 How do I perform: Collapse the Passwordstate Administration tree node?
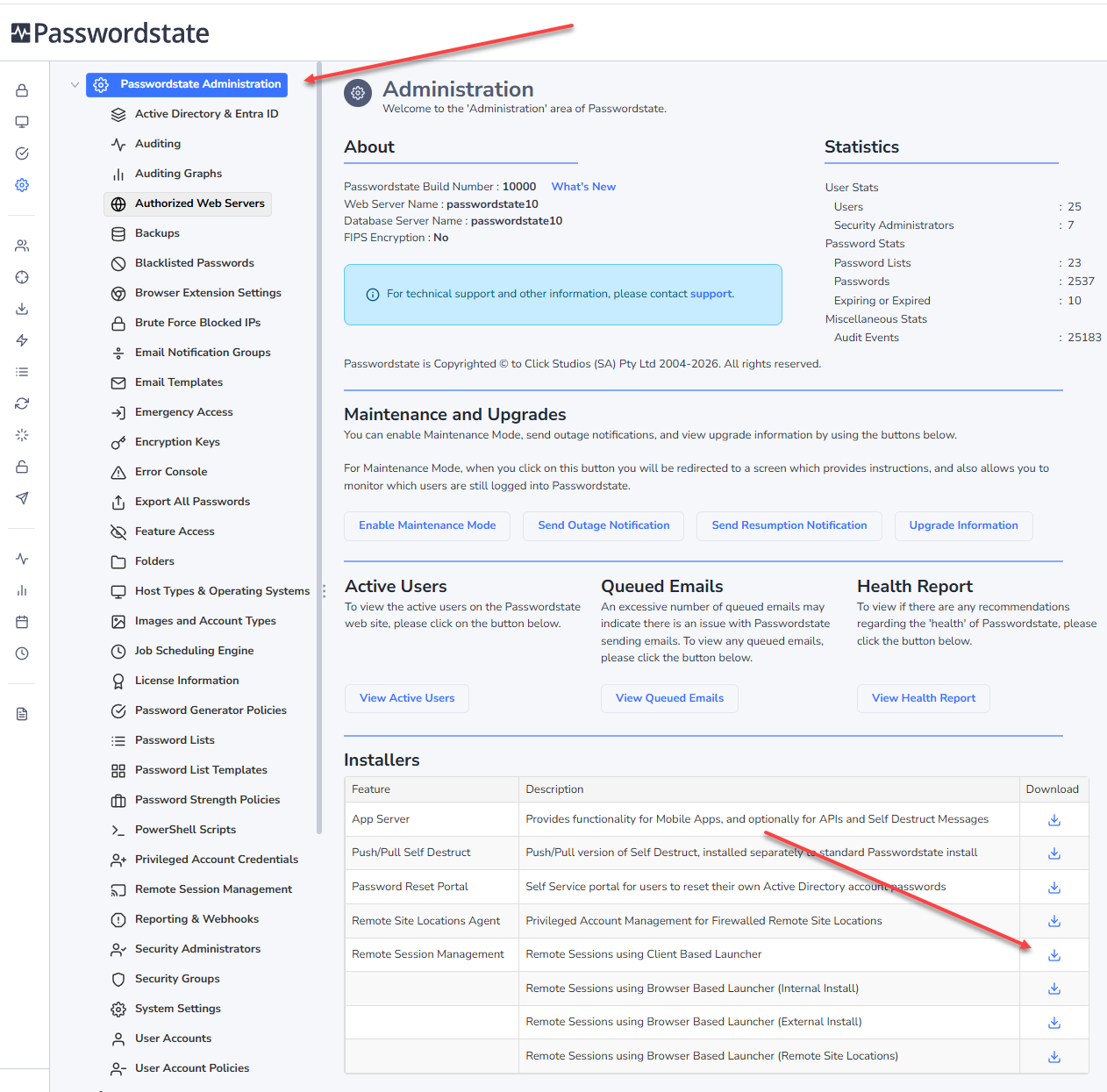click(x=75, y=85)
